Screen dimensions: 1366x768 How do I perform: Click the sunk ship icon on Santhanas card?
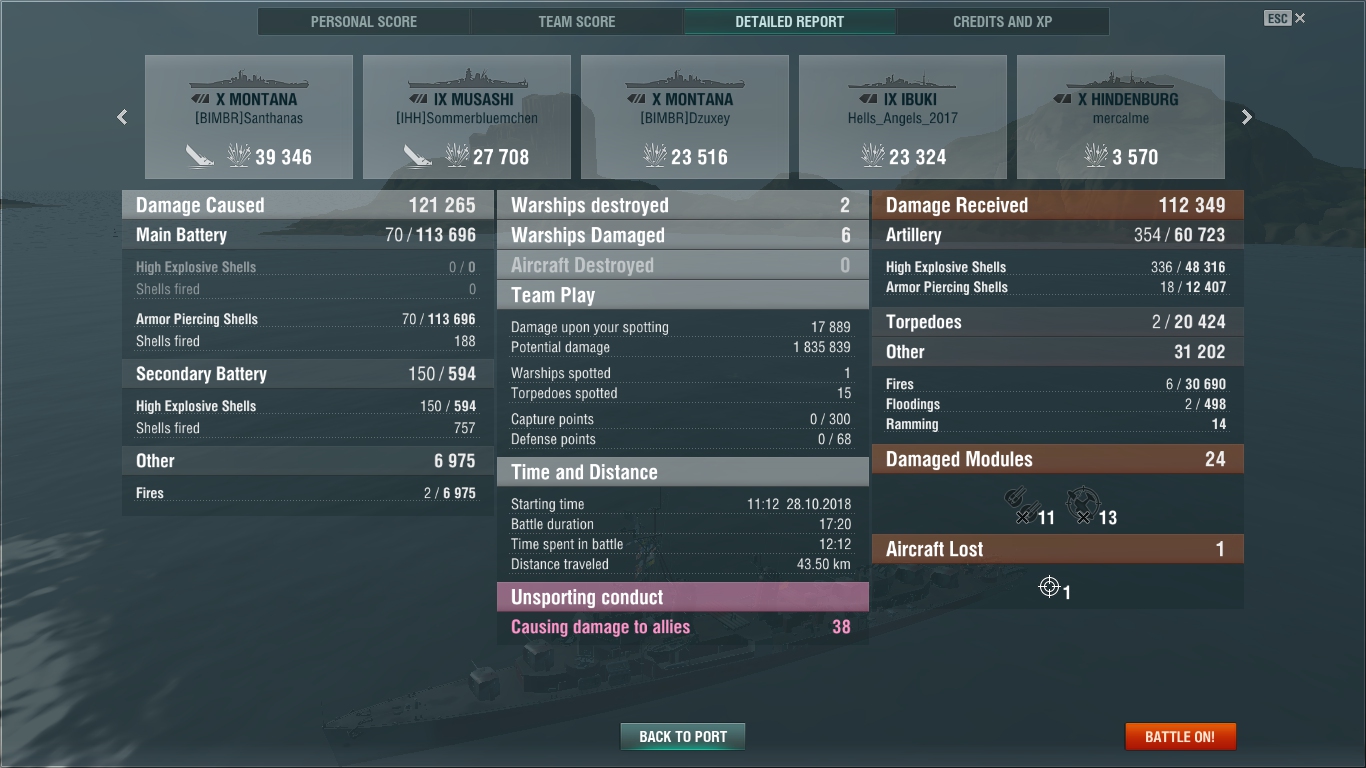200,156
